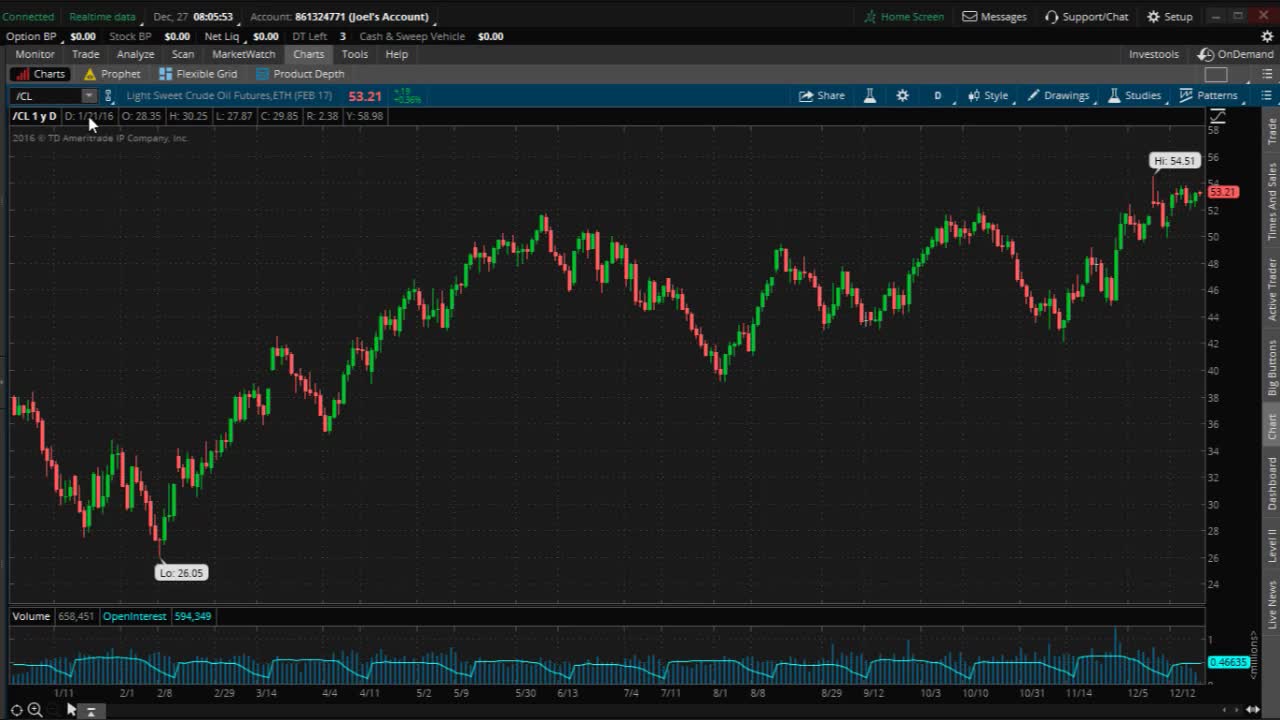Click the 53.21 quote in the symbol bar
The height and width of the screenshot is (720, 1280).
[x=365, y=96]
